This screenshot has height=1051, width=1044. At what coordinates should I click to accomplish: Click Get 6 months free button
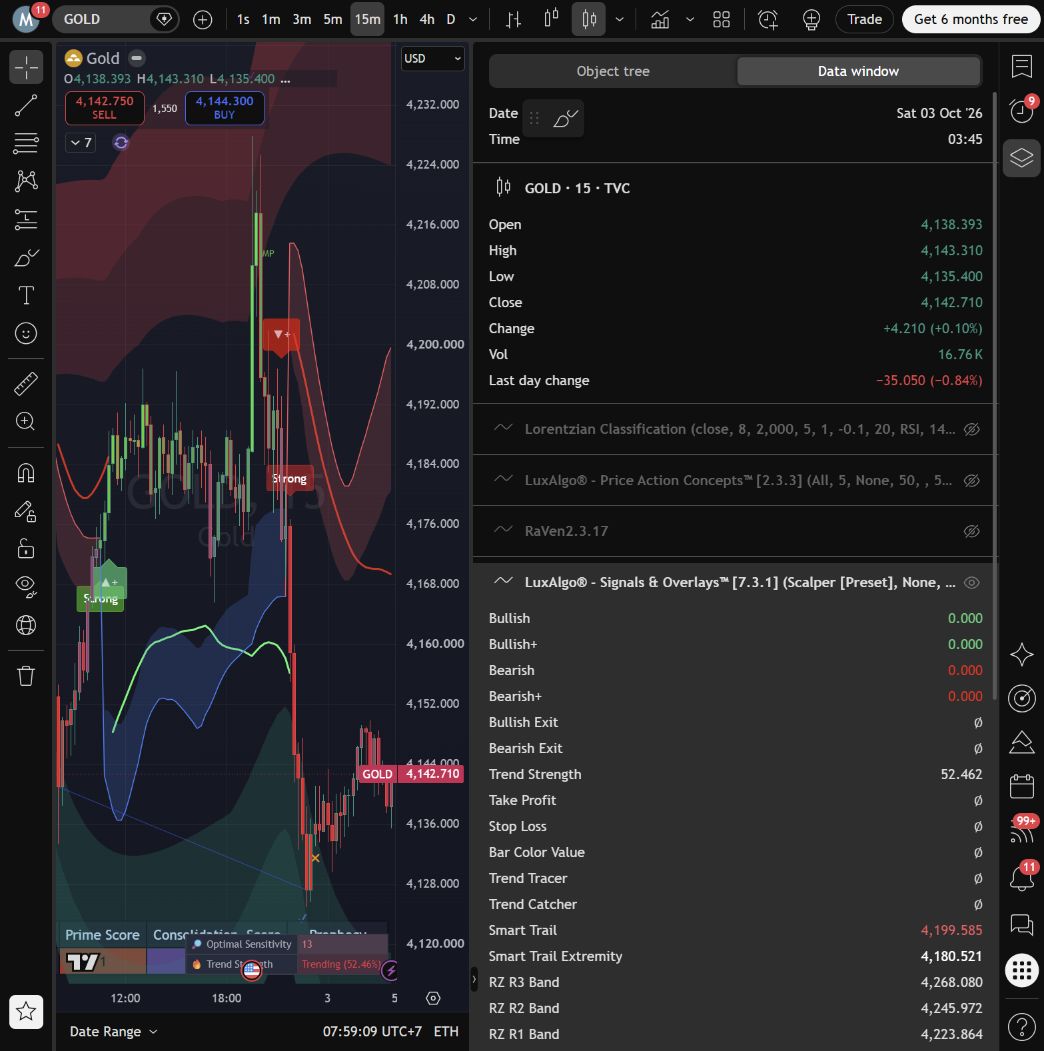[971, 19]
